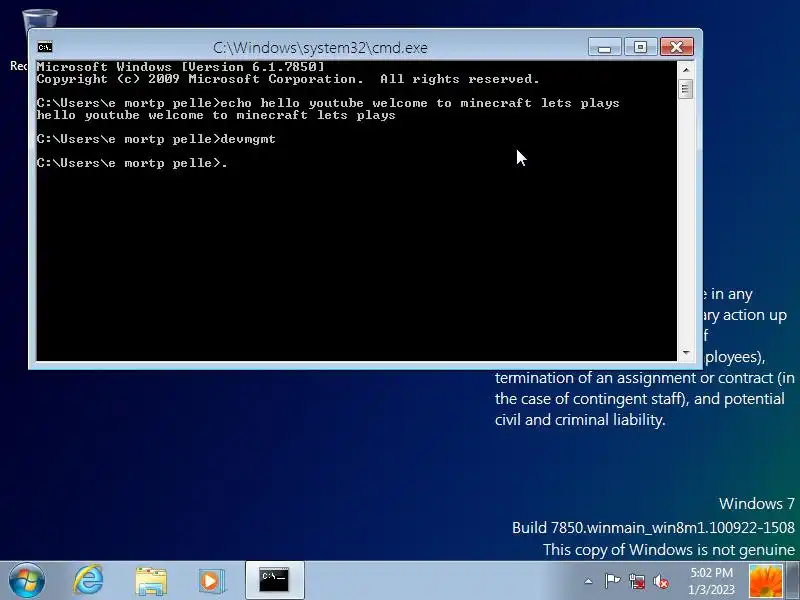Screen dimensions: 800x600
Task: Maximize the cmd.exe window
Action: [640, 47]
